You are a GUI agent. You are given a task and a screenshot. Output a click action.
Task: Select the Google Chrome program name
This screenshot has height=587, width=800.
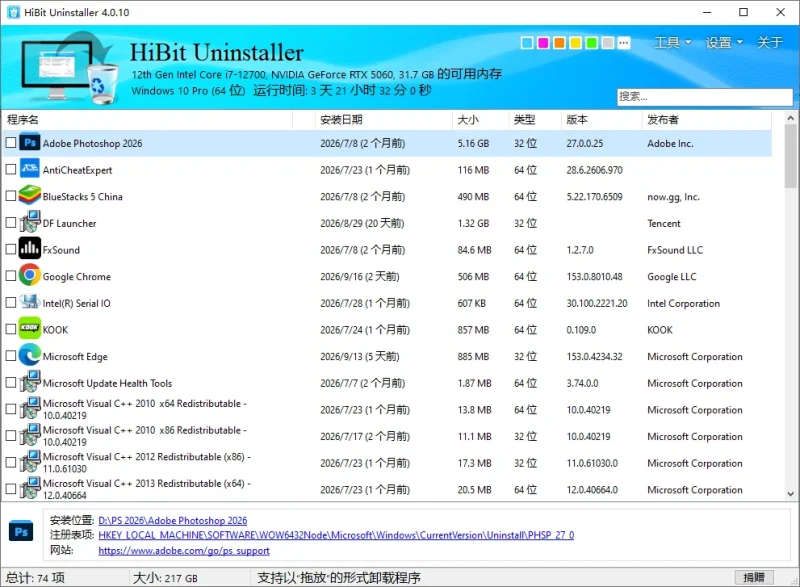(x=77, y=276)
